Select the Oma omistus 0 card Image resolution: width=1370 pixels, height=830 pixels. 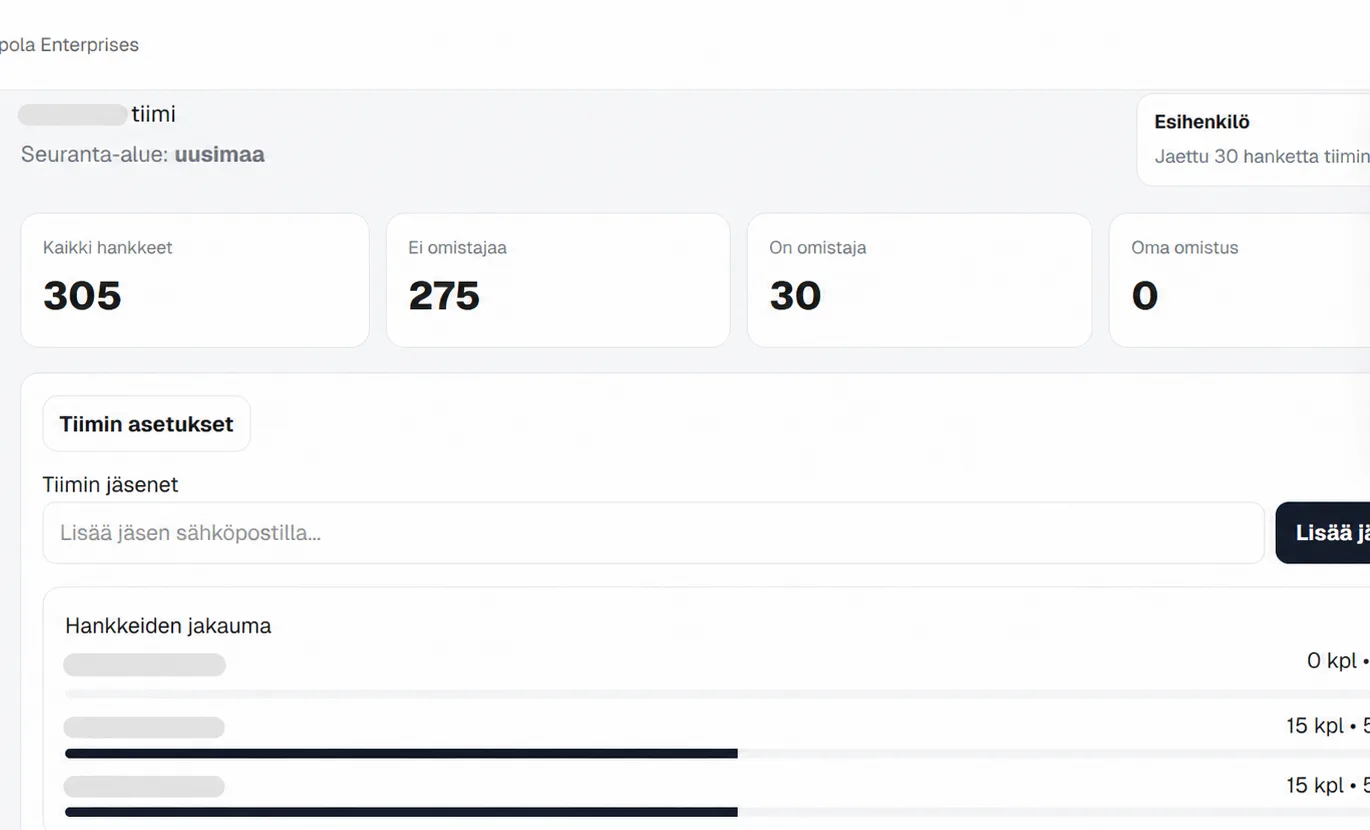(1240, 280)
